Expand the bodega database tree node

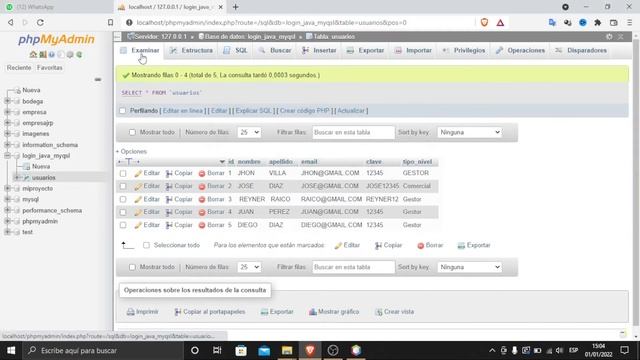click(x=7, y=101)
